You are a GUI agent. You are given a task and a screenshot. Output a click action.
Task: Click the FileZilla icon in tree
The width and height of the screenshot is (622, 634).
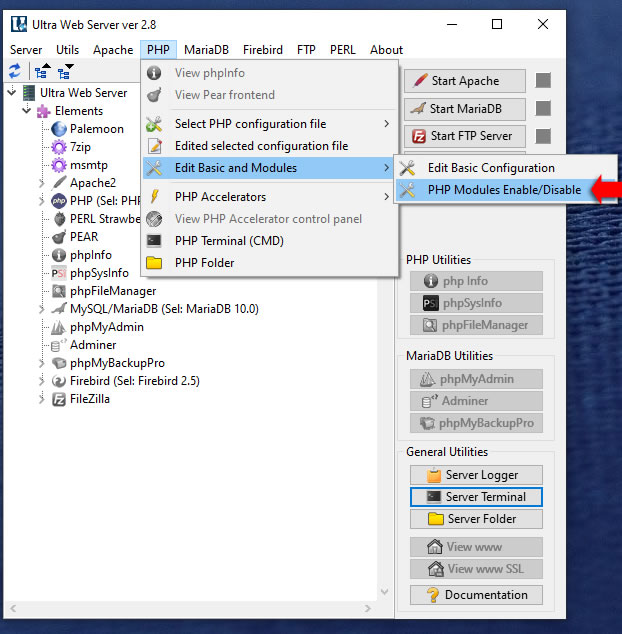(59, 399)
